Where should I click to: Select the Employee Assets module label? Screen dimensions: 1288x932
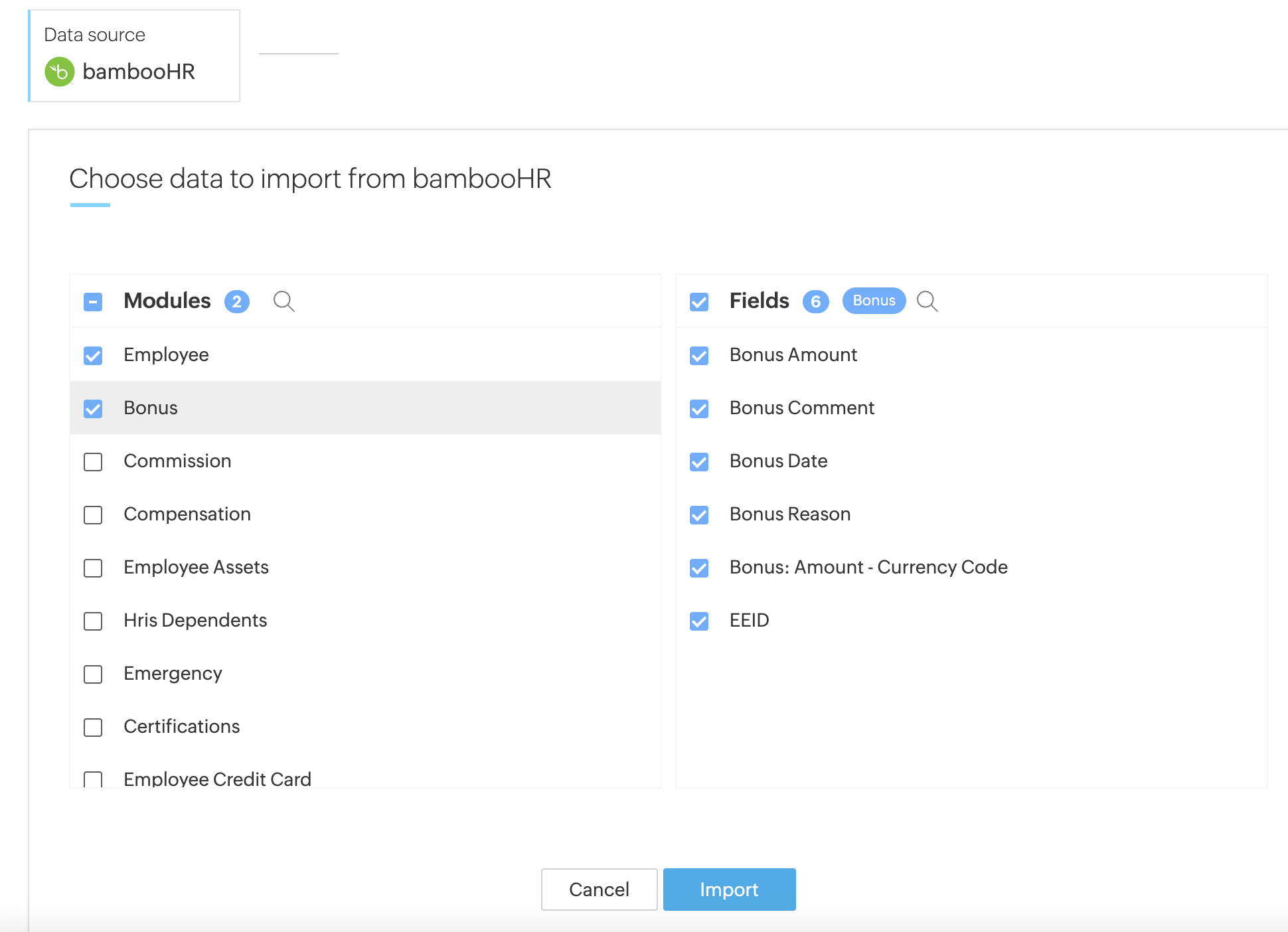pos(196,567)
